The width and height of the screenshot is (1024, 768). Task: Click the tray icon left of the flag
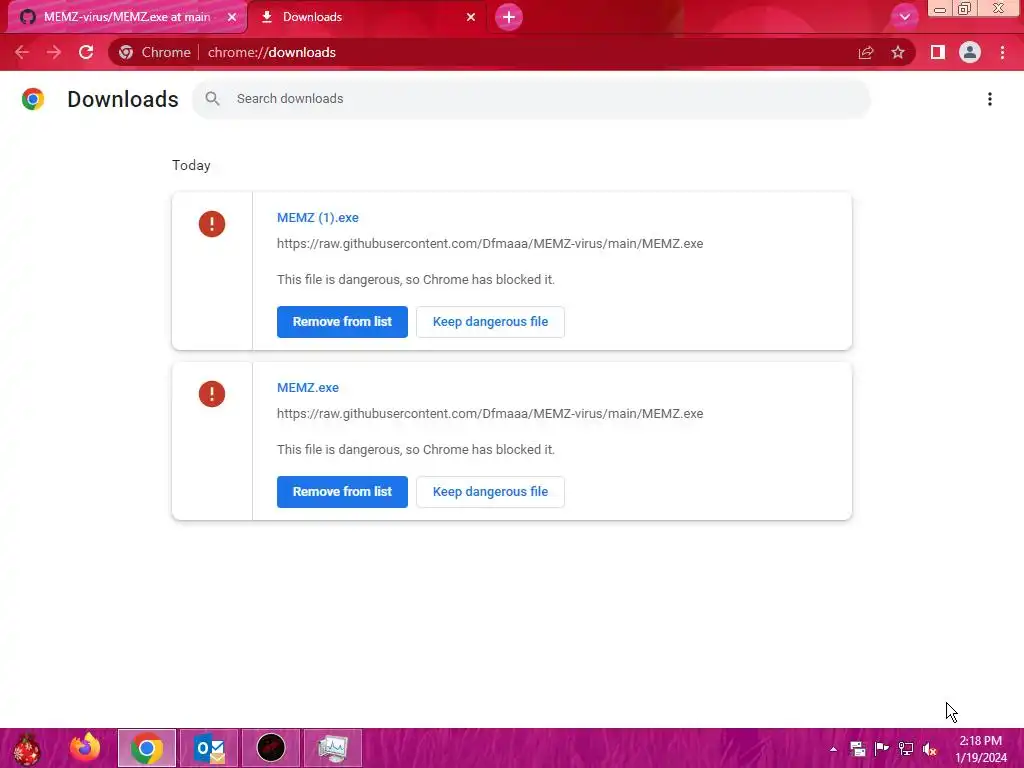[857, 749]
